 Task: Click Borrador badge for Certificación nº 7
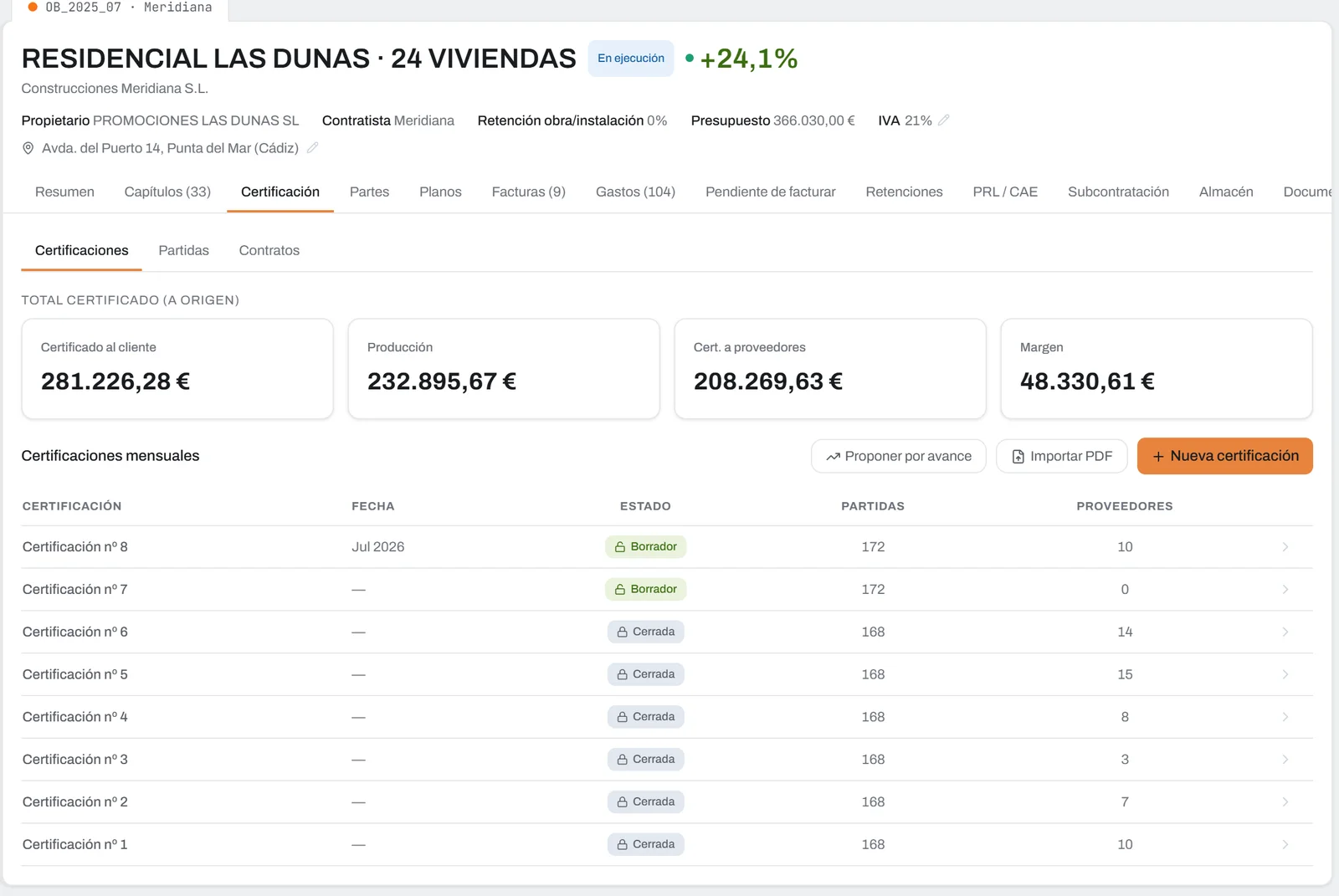[645, 590]
